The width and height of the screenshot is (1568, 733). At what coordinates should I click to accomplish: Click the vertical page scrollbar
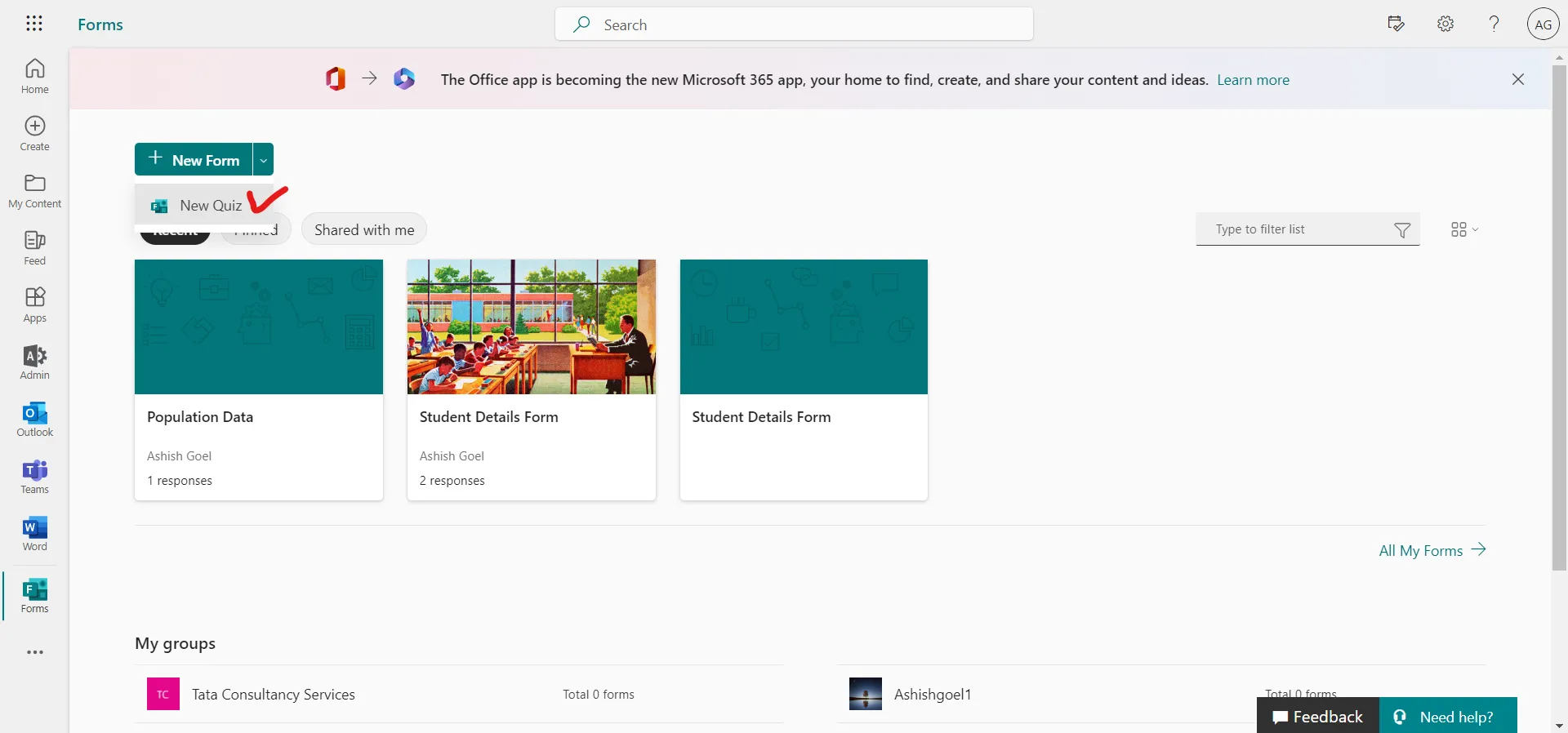[1559, 318]
